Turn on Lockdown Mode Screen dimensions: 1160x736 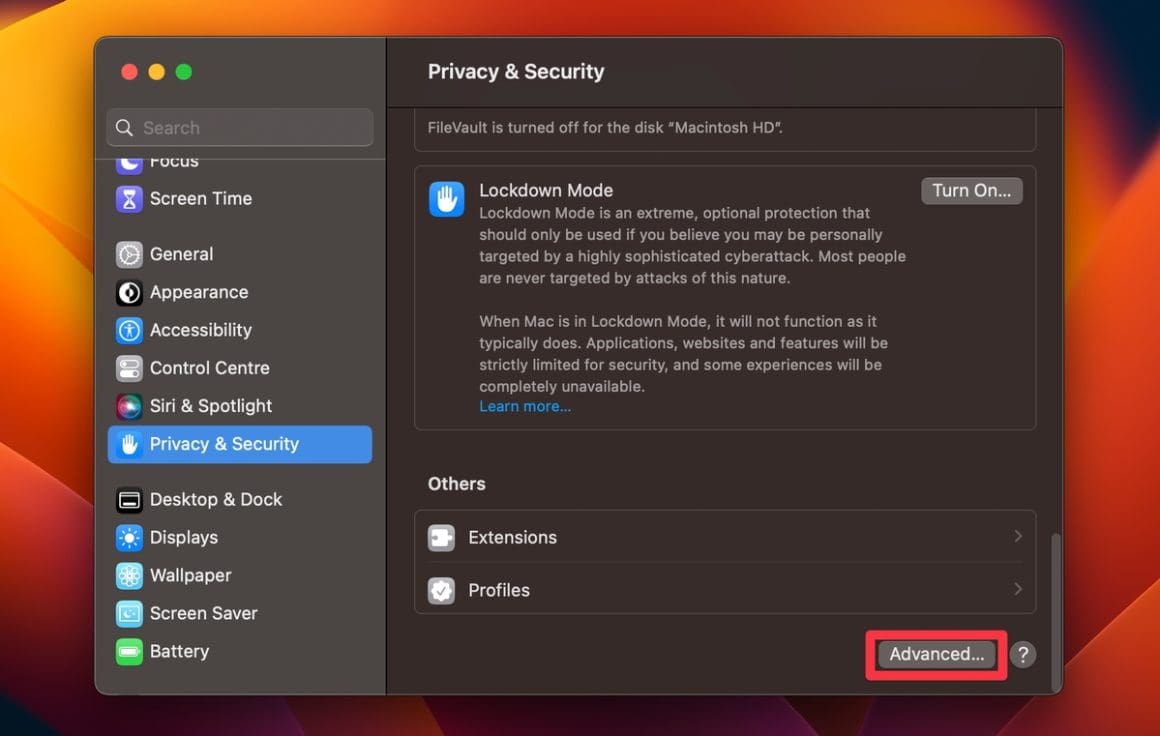click(x=971, y=190)
